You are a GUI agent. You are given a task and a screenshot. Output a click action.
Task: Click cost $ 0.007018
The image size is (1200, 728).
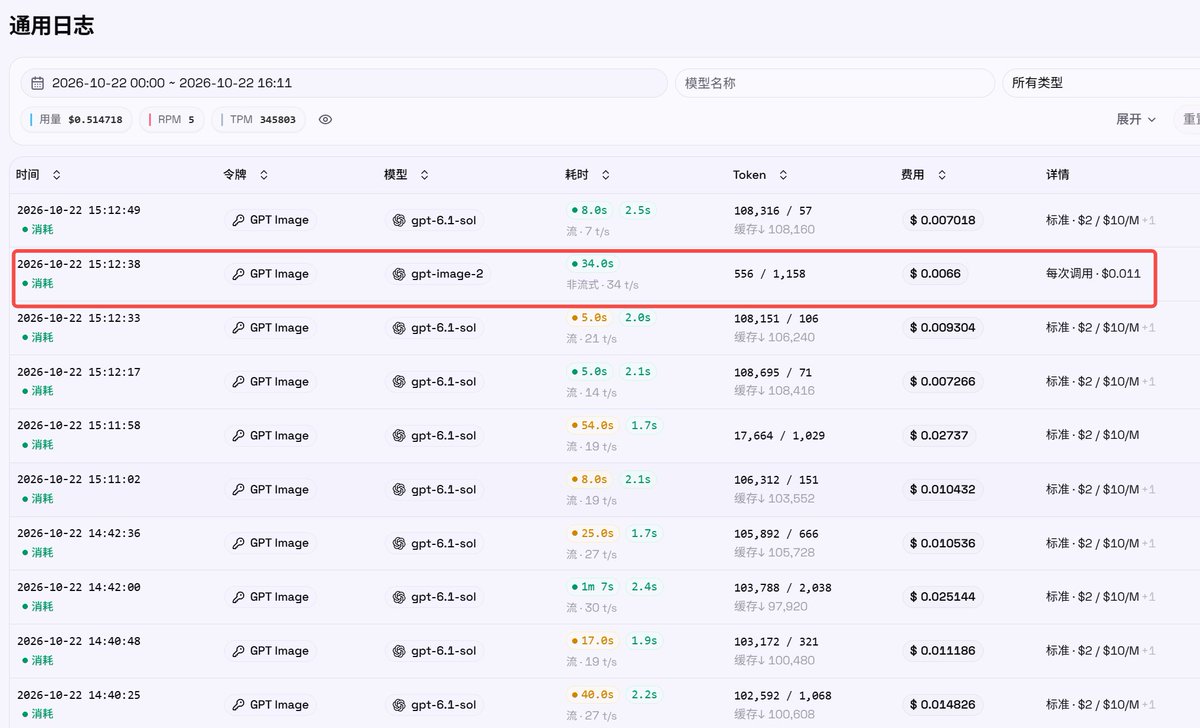tap(942, 220)
